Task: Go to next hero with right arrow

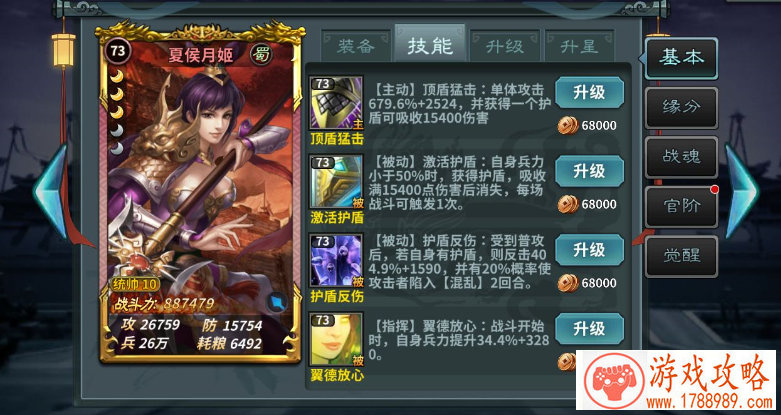Action: point(741,192)
